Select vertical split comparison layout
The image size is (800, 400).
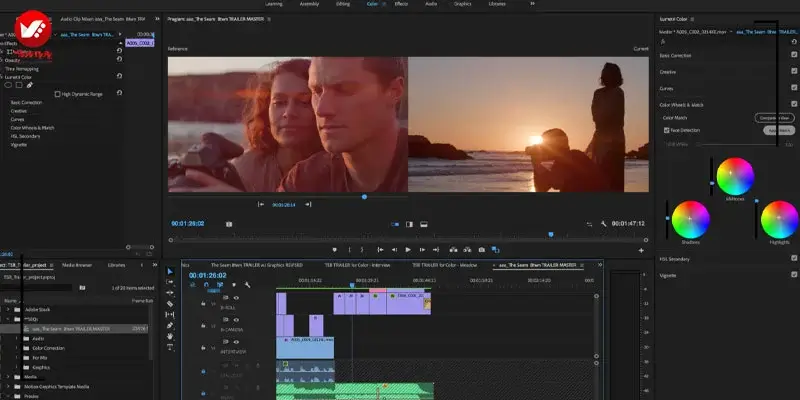(x=409, y=224)
